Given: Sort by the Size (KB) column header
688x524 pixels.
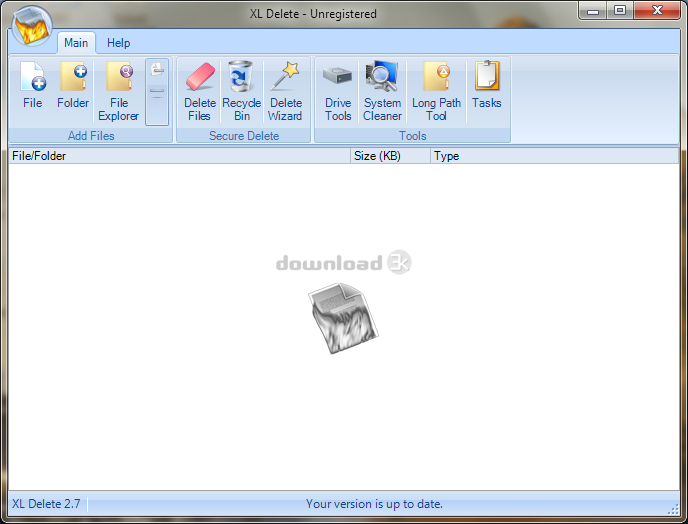Looking at the screenshot, I should pos(390,156).
